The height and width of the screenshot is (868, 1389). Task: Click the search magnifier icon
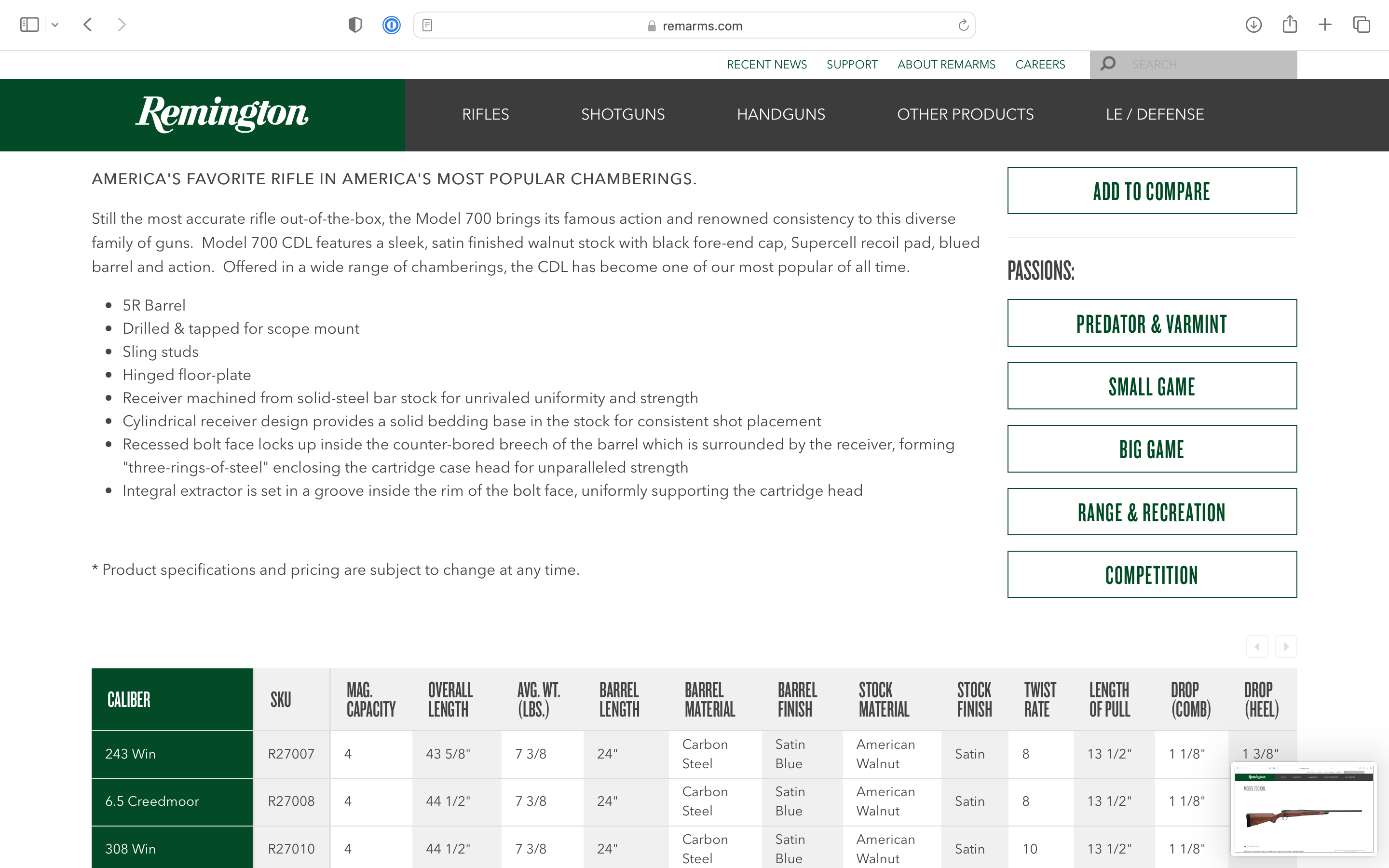pyautogui.click(x=1108, y=64)
